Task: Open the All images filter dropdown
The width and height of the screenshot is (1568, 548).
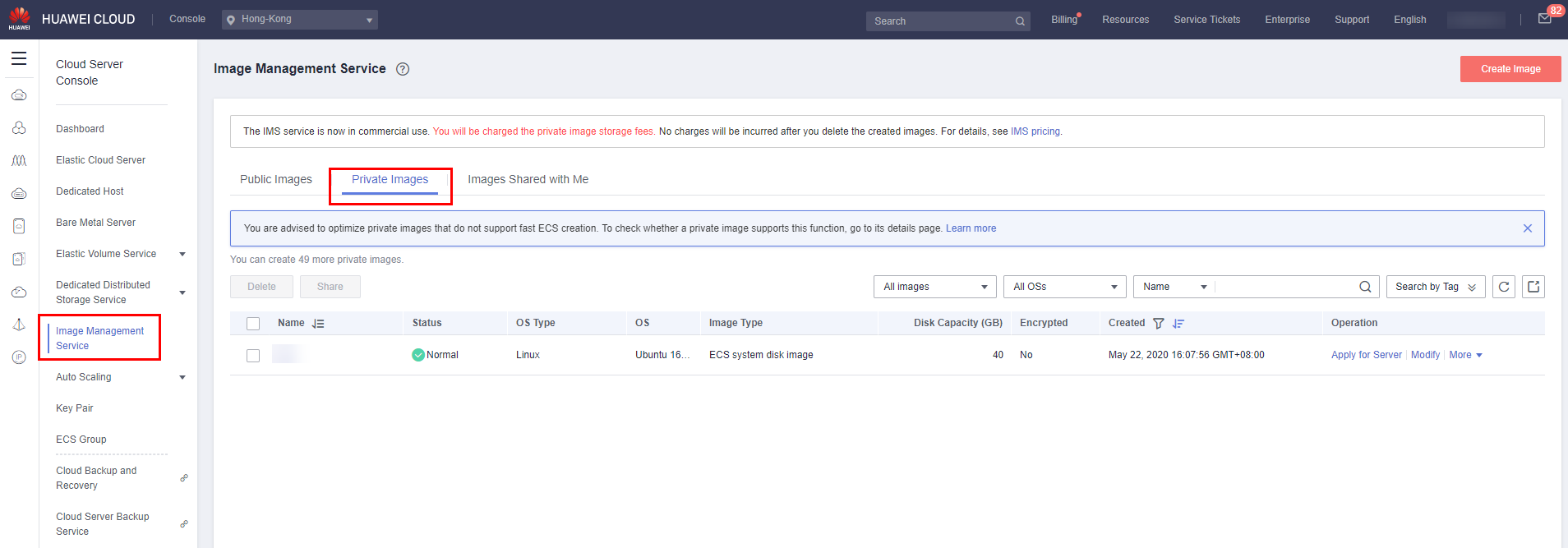Action: point(935,287)
